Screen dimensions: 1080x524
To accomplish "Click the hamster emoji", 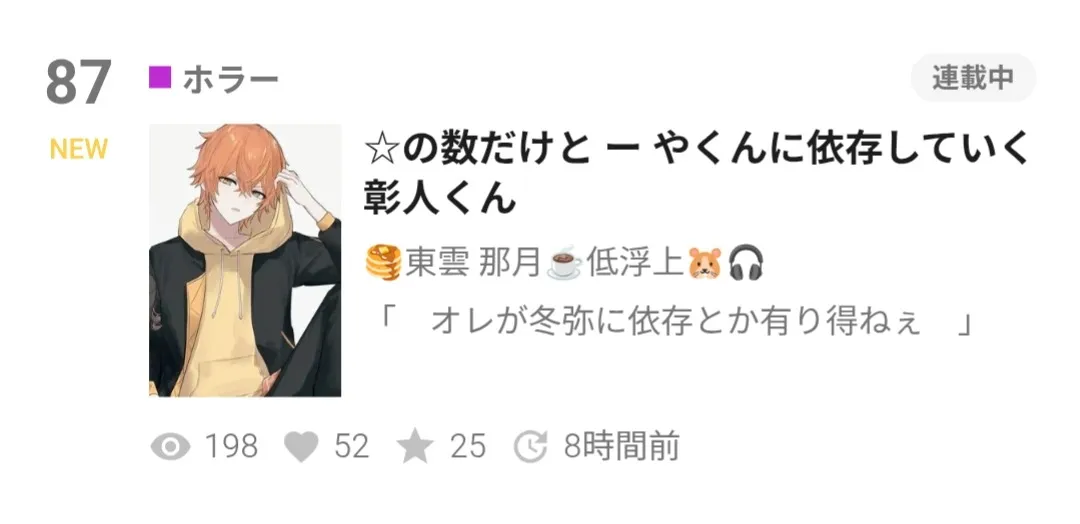I will coord(705,264).
